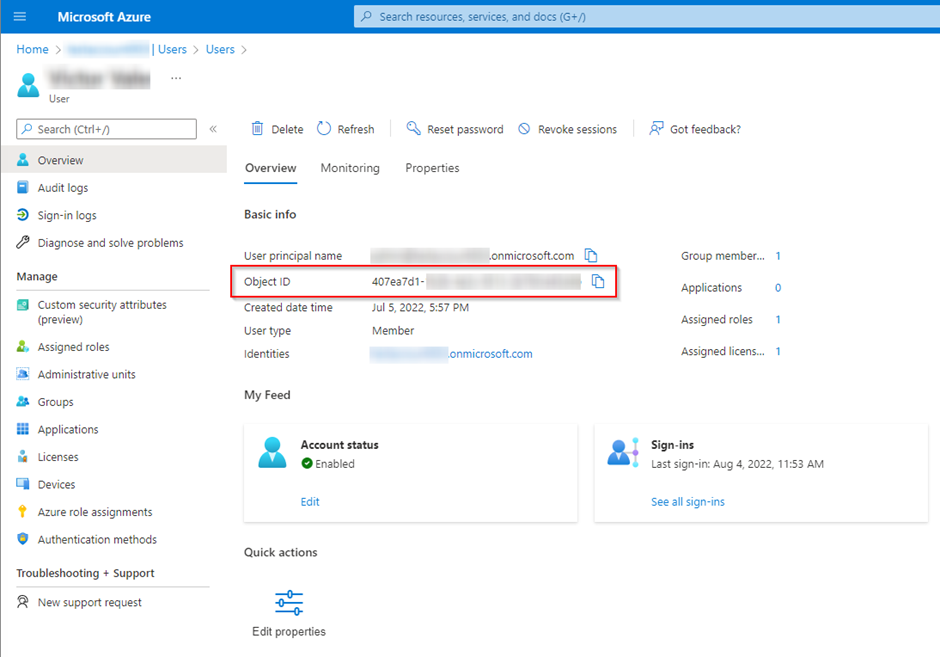Click the Delete trash icon
The width and height of the screenshot is (940, 657).
pyautogui.click(x=257, y=128)
